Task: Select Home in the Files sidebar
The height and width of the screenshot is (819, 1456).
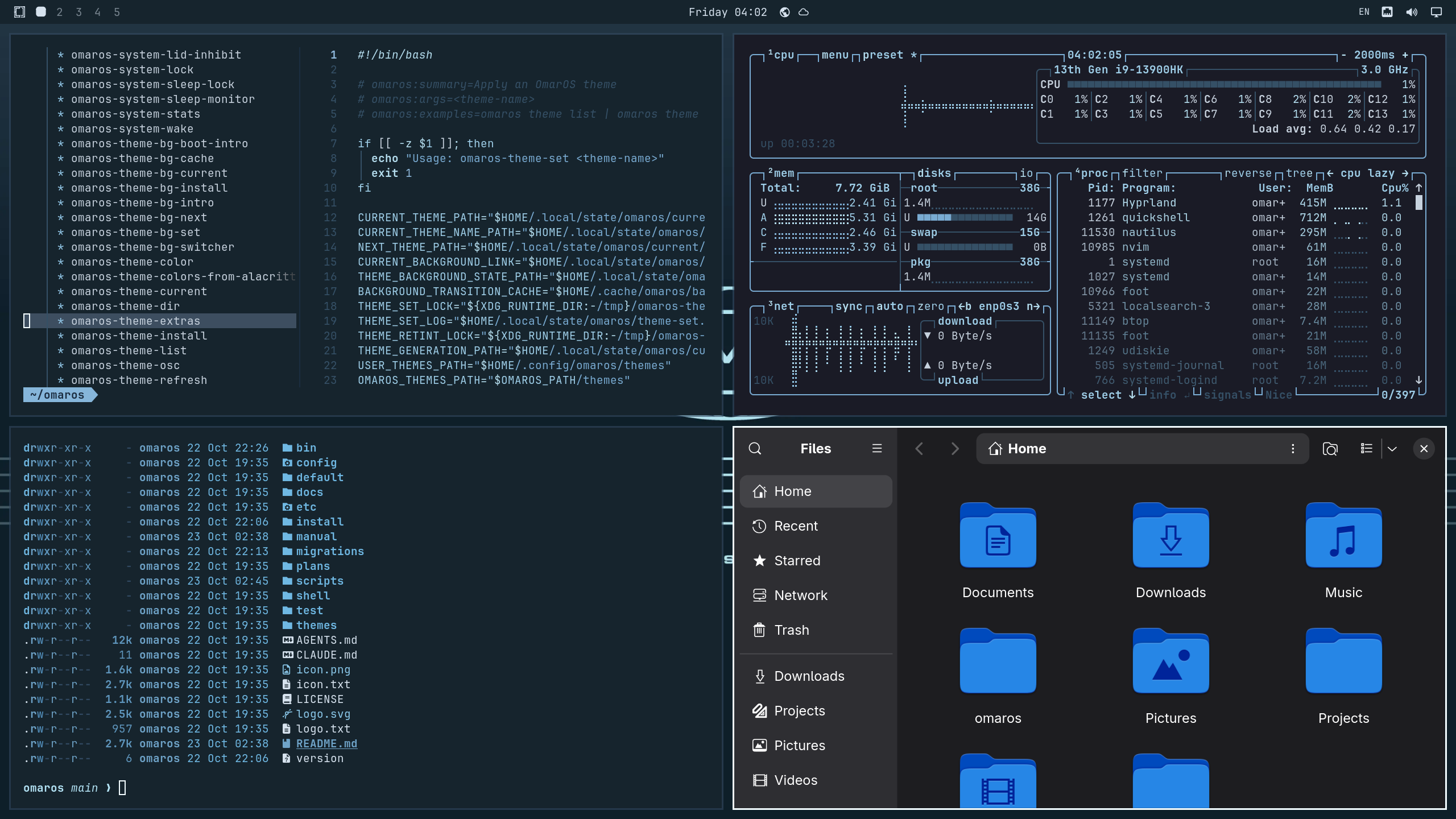Action: (816, 491)
